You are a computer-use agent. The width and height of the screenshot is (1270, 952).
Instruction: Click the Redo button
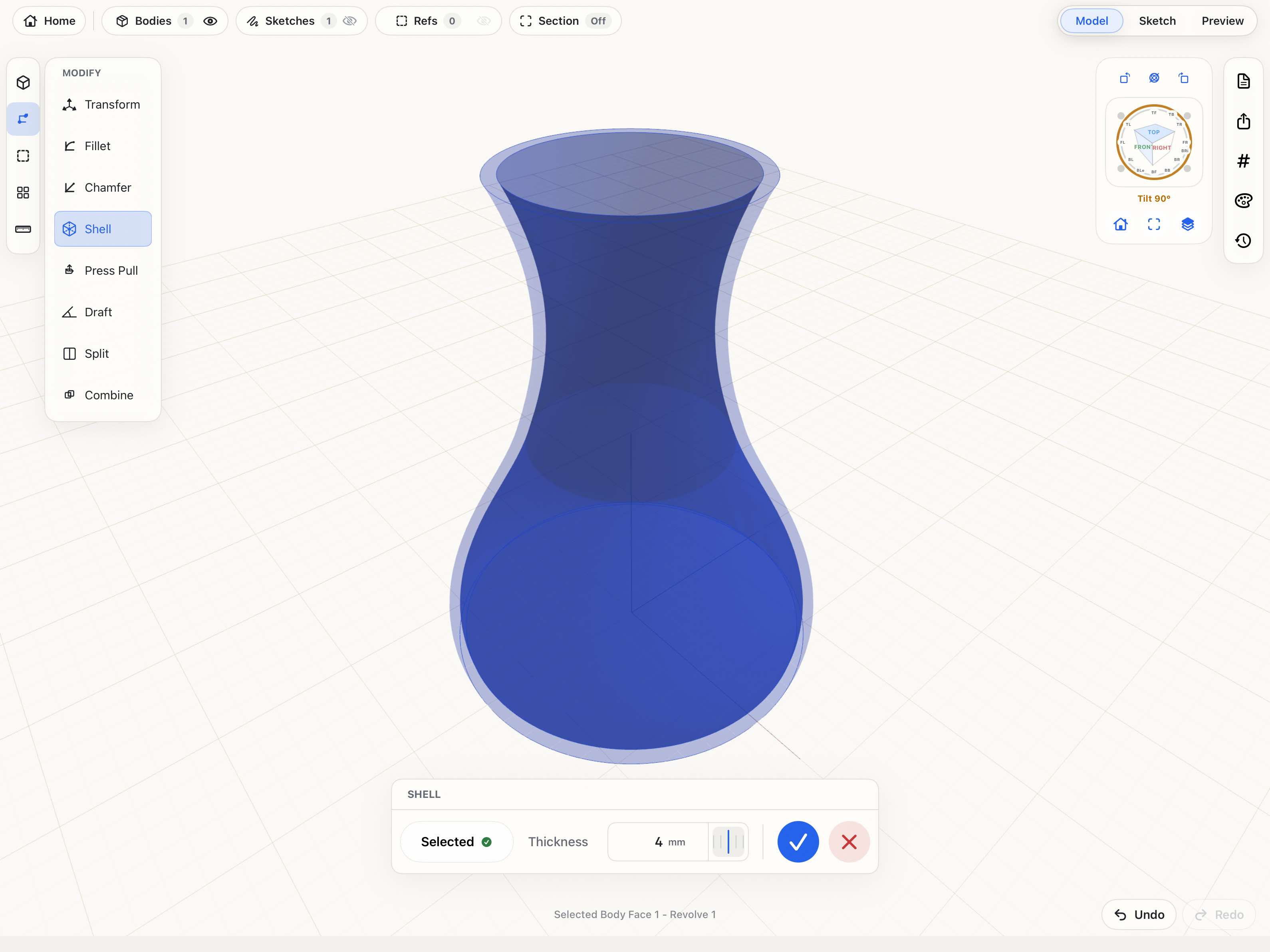point(1219,915)
